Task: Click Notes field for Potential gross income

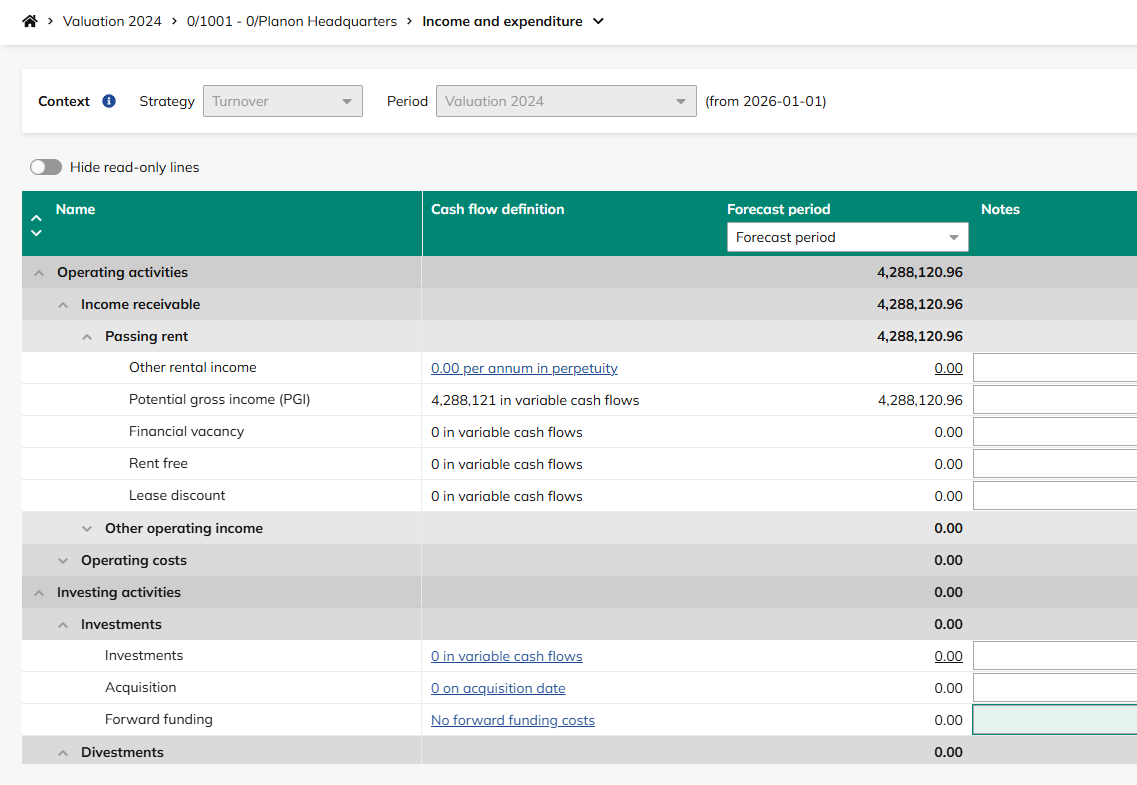Action: coord(1055,399)
